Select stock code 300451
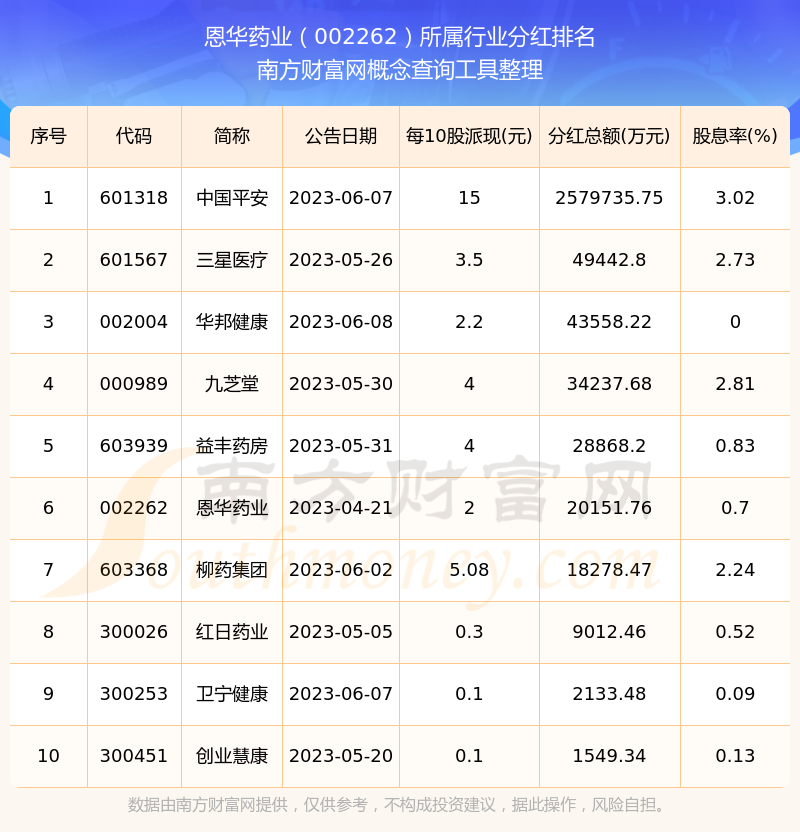The width and height of the screenshot is (800, 832). pyautogui.click(x=134, y=757)
